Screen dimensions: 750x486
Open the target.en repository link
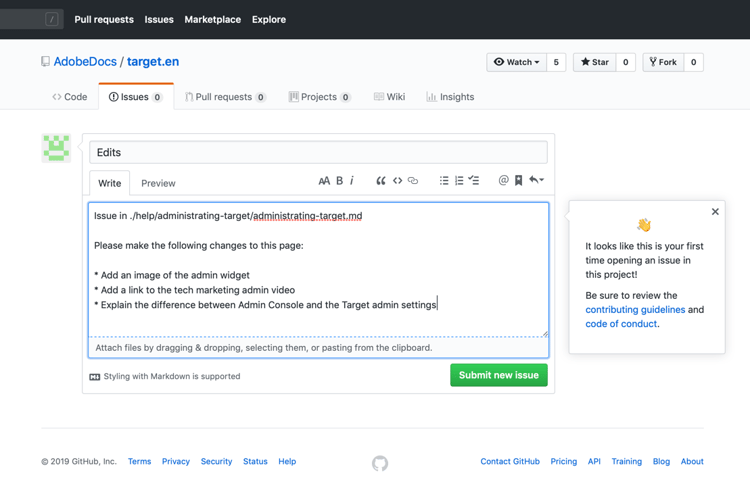click(153, 62)
